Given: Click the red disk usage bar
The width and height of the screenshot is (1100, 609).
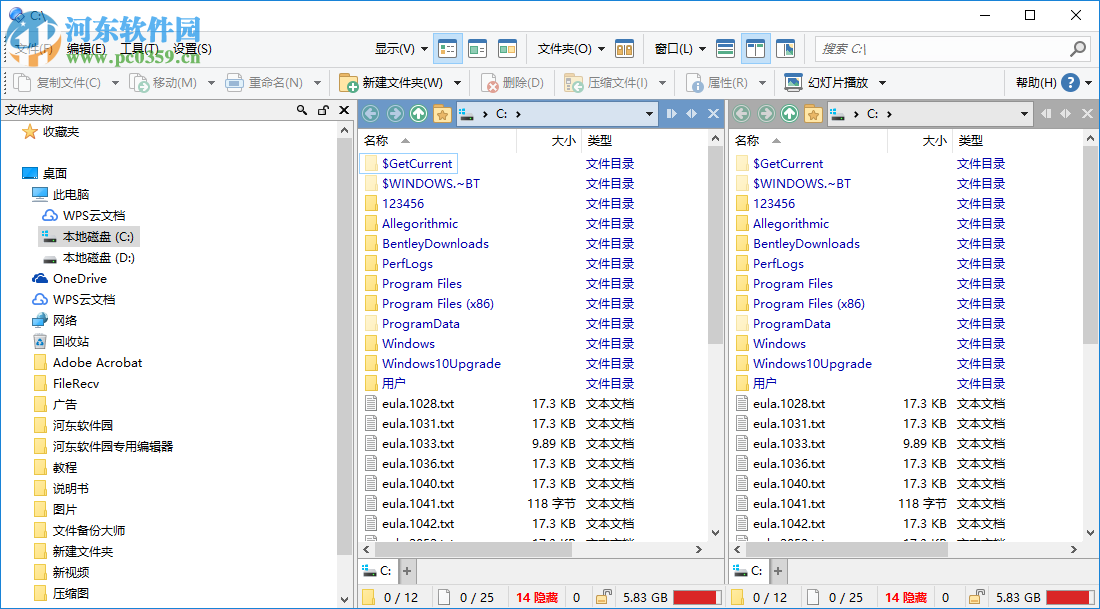Looking at the screenshot, I should click(x=696, y=595).
